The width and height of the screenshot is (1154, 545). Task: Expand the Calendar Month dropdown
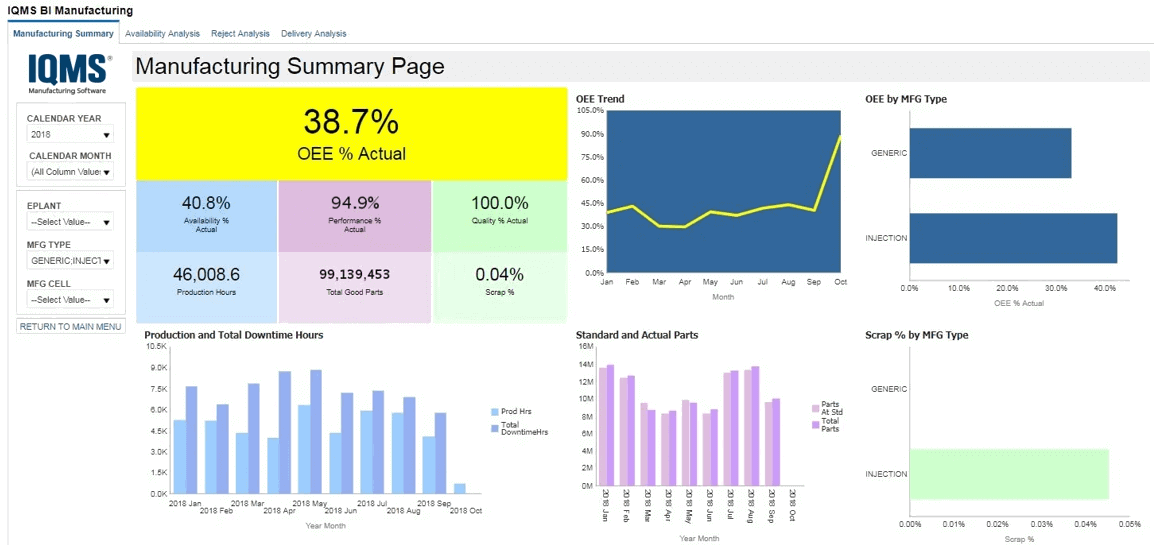point(70,172)
